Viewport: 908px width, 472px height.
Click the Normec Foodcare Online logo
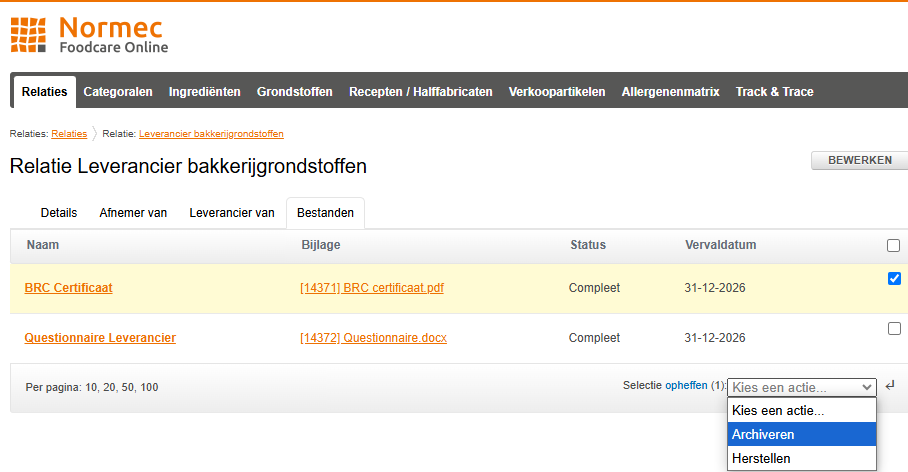[89, 34]
